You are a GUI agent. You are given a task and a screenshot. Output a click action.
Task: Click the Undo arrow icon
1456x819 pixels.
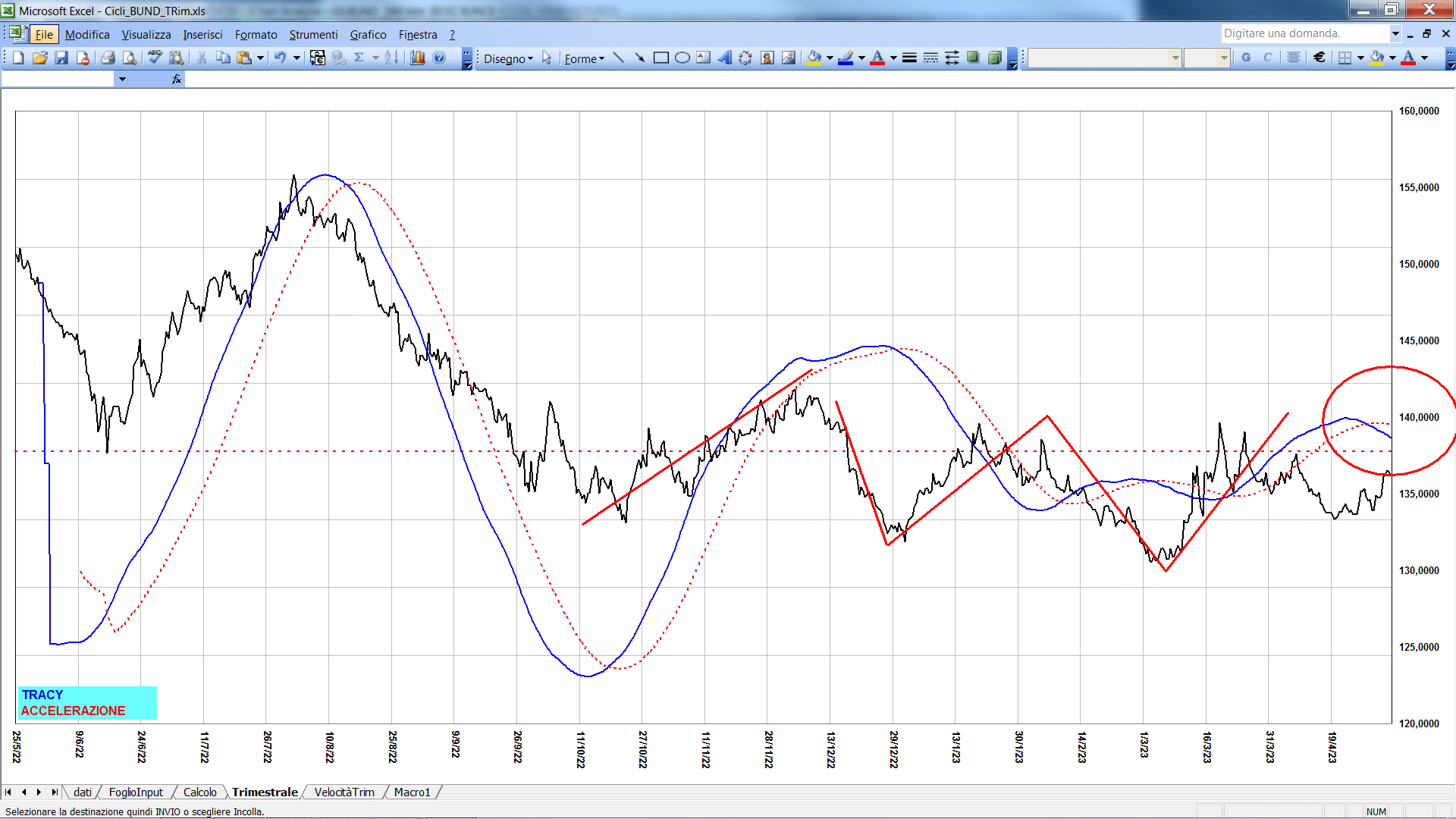click(x=281, y=58)
